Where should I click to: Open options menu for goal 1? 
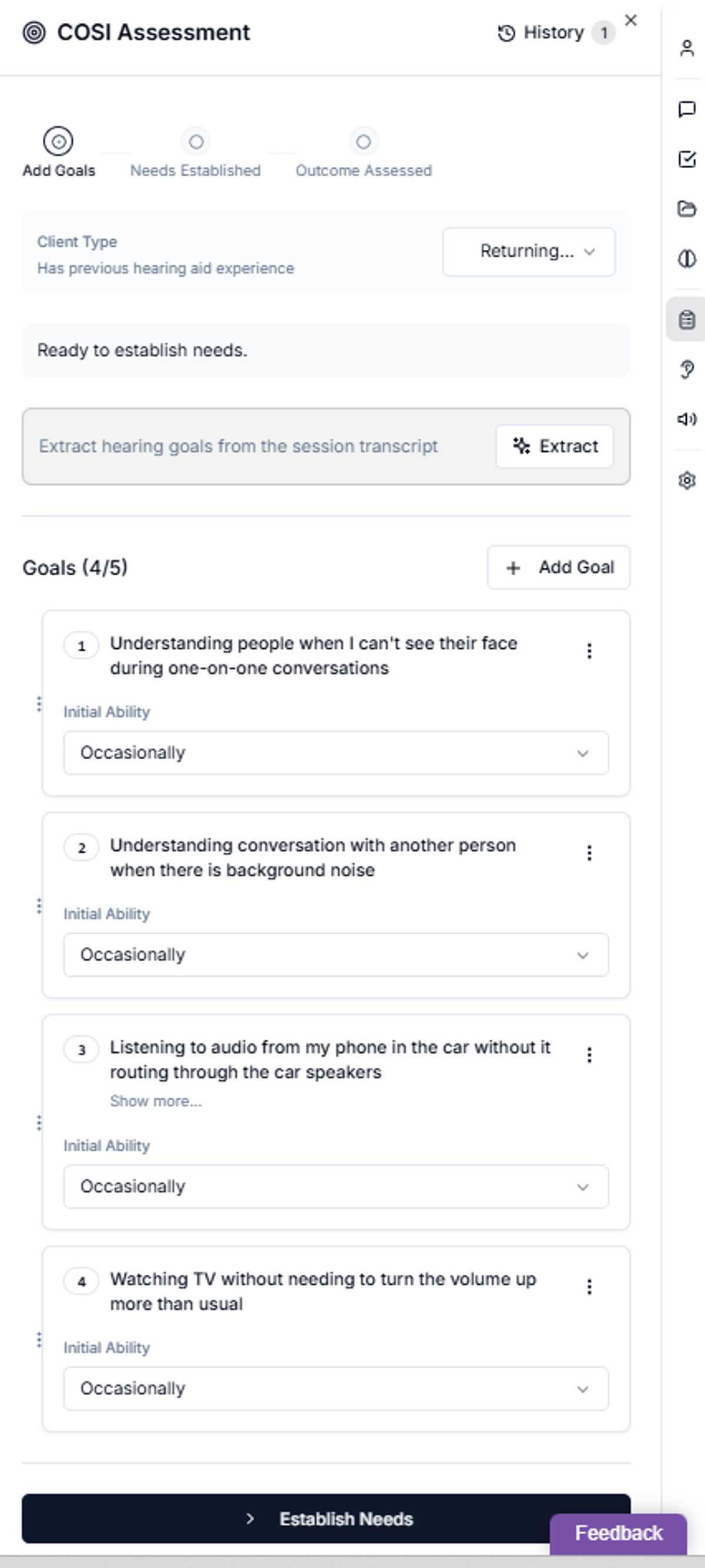(x=589, y=651)
